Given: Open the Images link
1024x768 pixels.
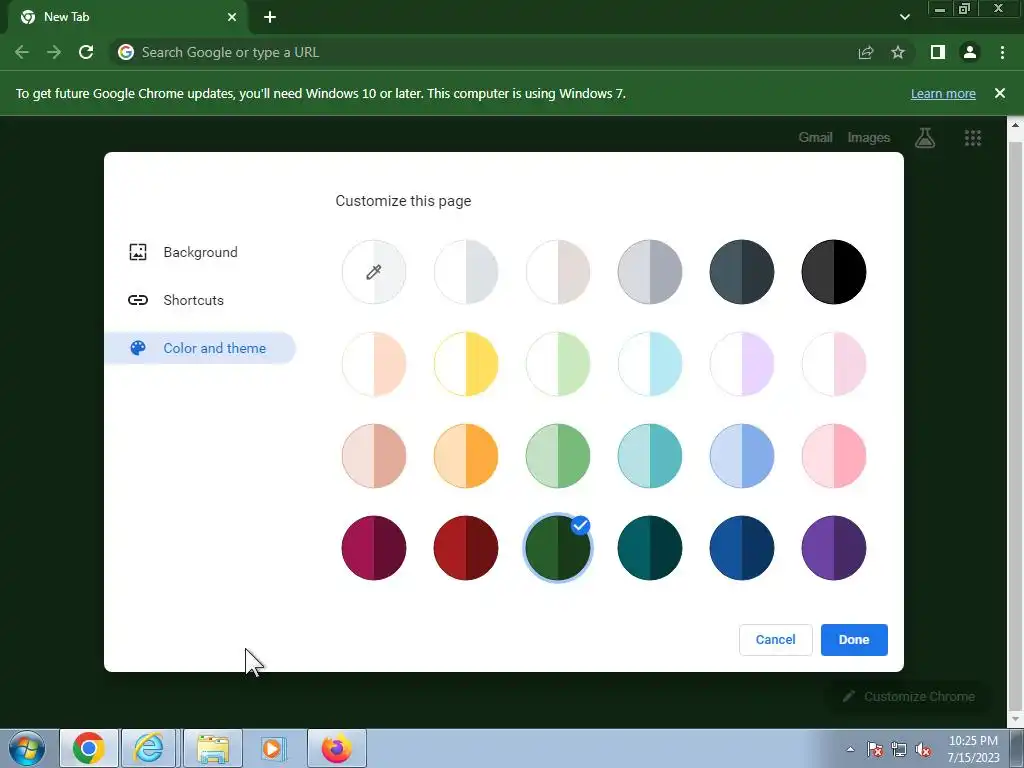Looking at the screenshot, I should (x=869, y=137).
